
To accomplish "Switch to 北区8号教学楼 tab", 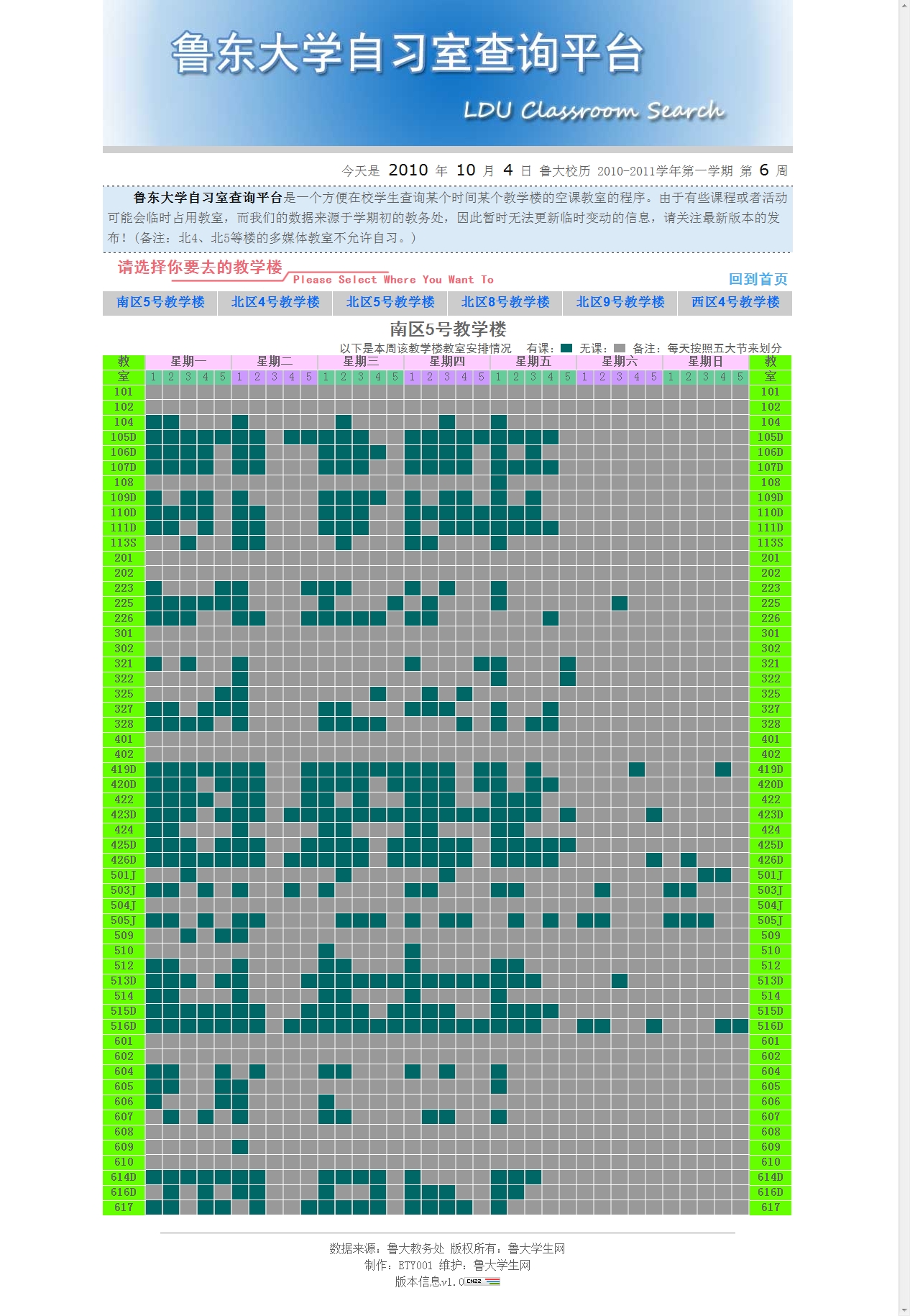I will point(505,303).
